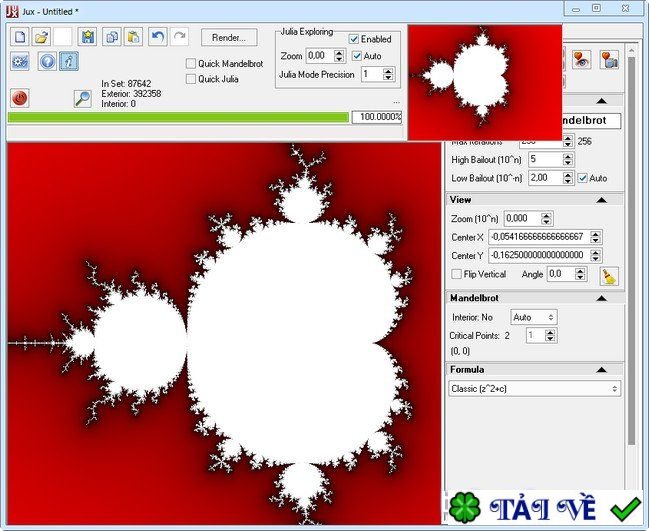Image resolution: width=649 pixels, height=531 pixels.
Task: Enable the Quick Julia checkbox
Action: tap(191, 79)
